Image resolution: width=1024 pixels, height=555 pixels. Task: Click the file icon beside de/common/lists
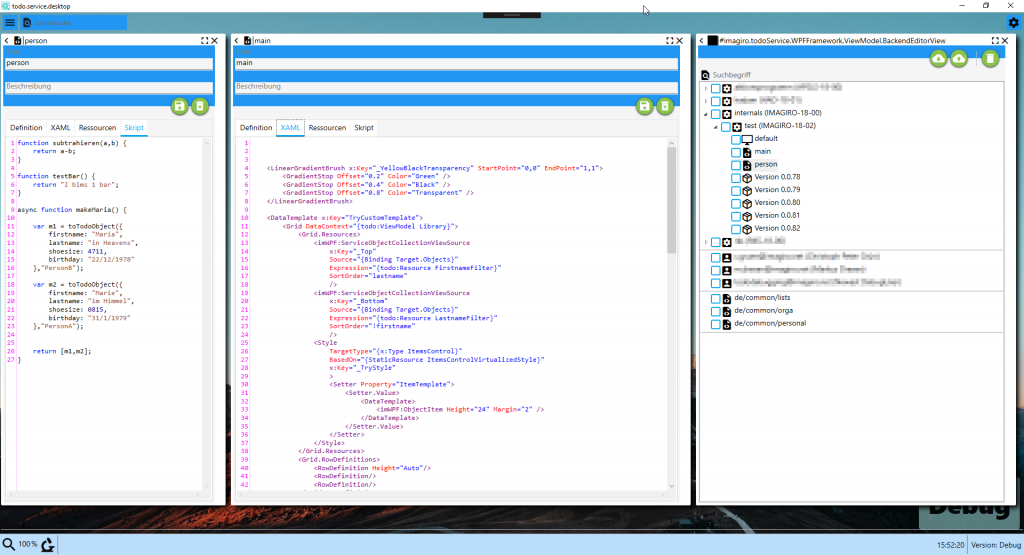click(727, 298)
